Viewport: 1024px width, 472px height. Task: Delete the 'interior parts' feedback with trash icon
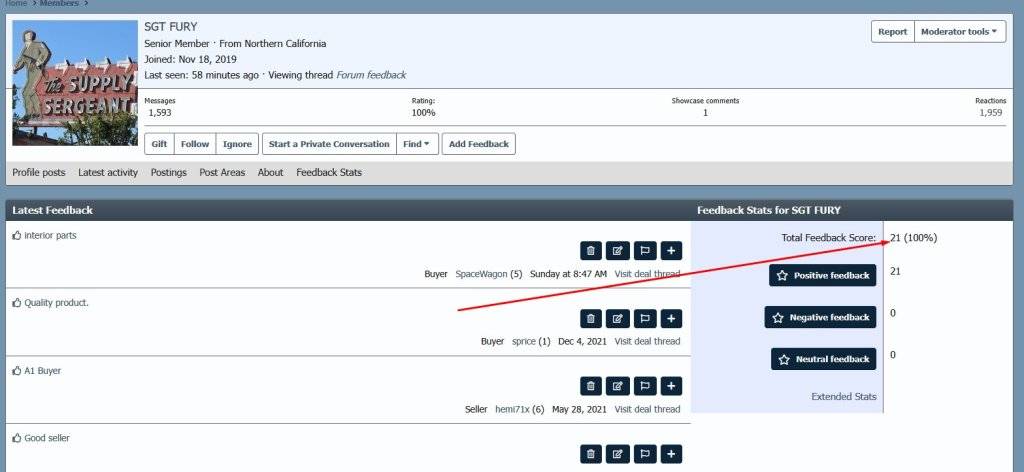coord(591,251)
